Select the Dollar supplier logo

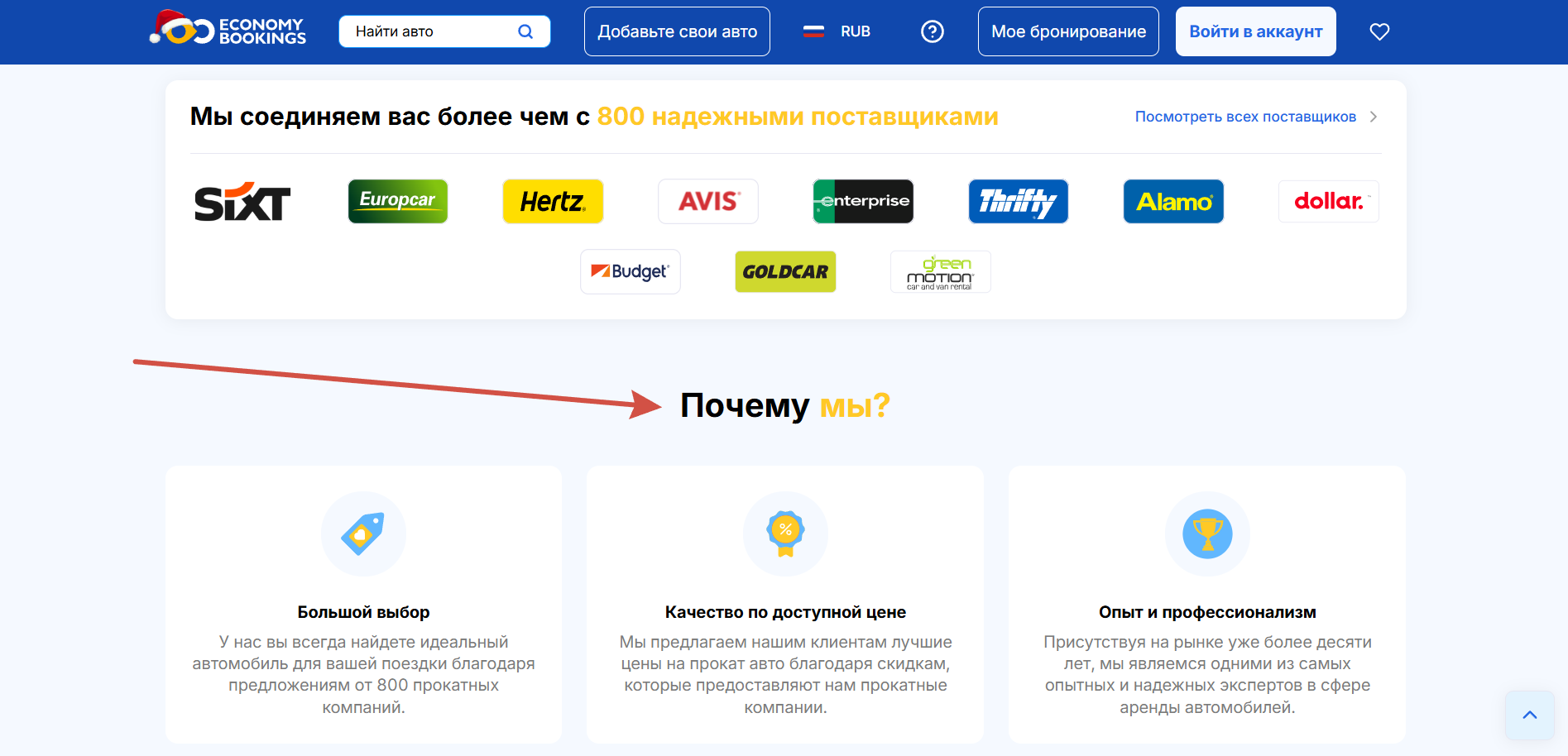[1329, 201]
